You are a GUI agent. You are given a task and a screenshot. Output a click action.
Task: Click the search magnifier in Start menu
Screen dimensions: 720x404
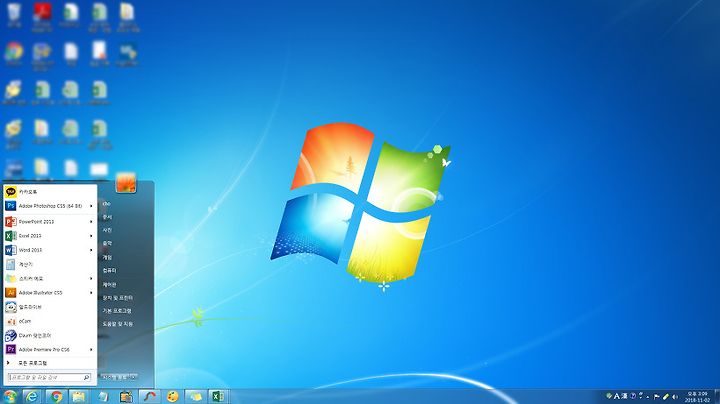point(86,377)
